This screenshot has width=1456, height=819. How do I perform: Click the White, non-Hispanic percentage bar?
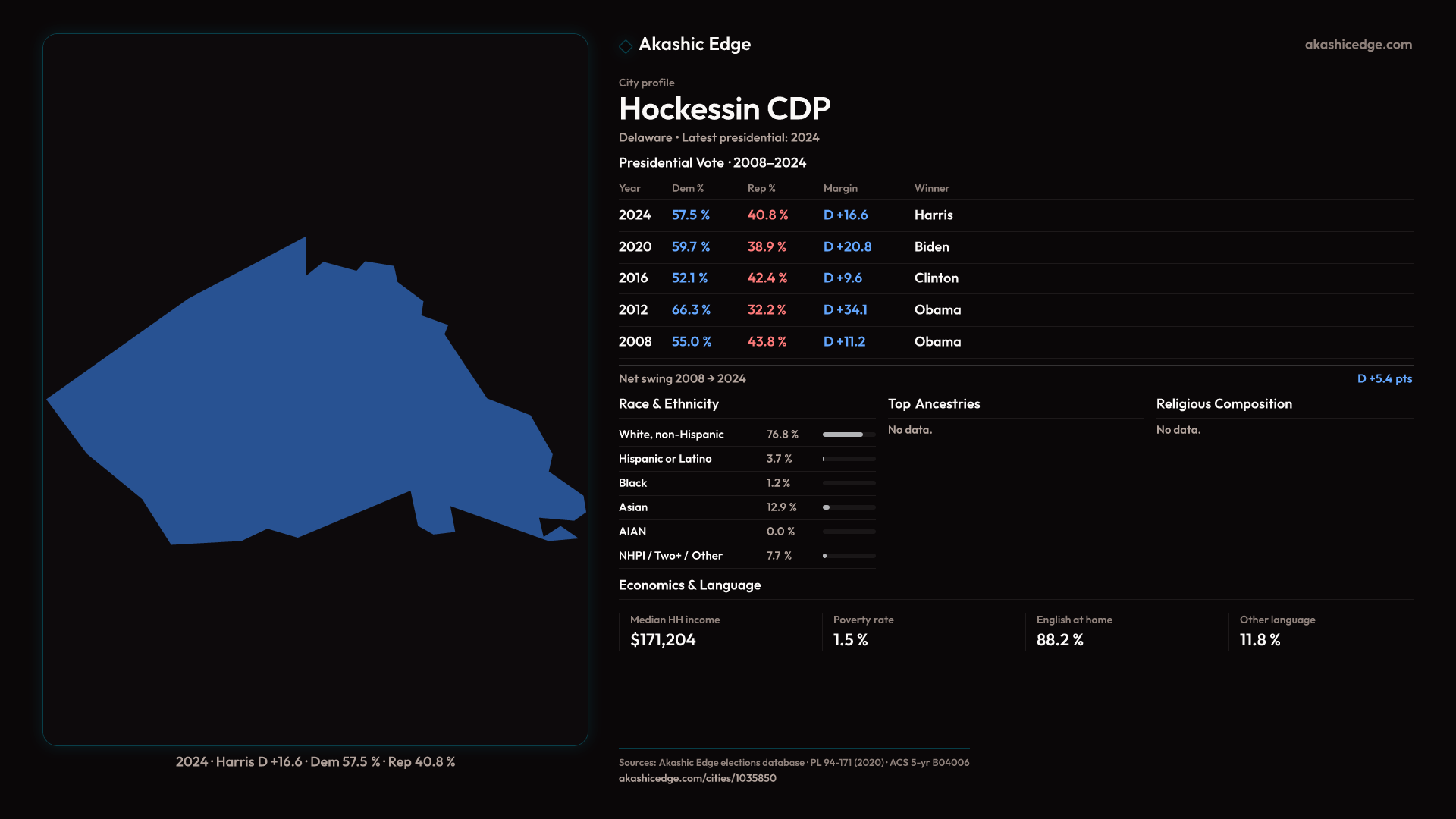pyautogui.click(x=849, y=435)
